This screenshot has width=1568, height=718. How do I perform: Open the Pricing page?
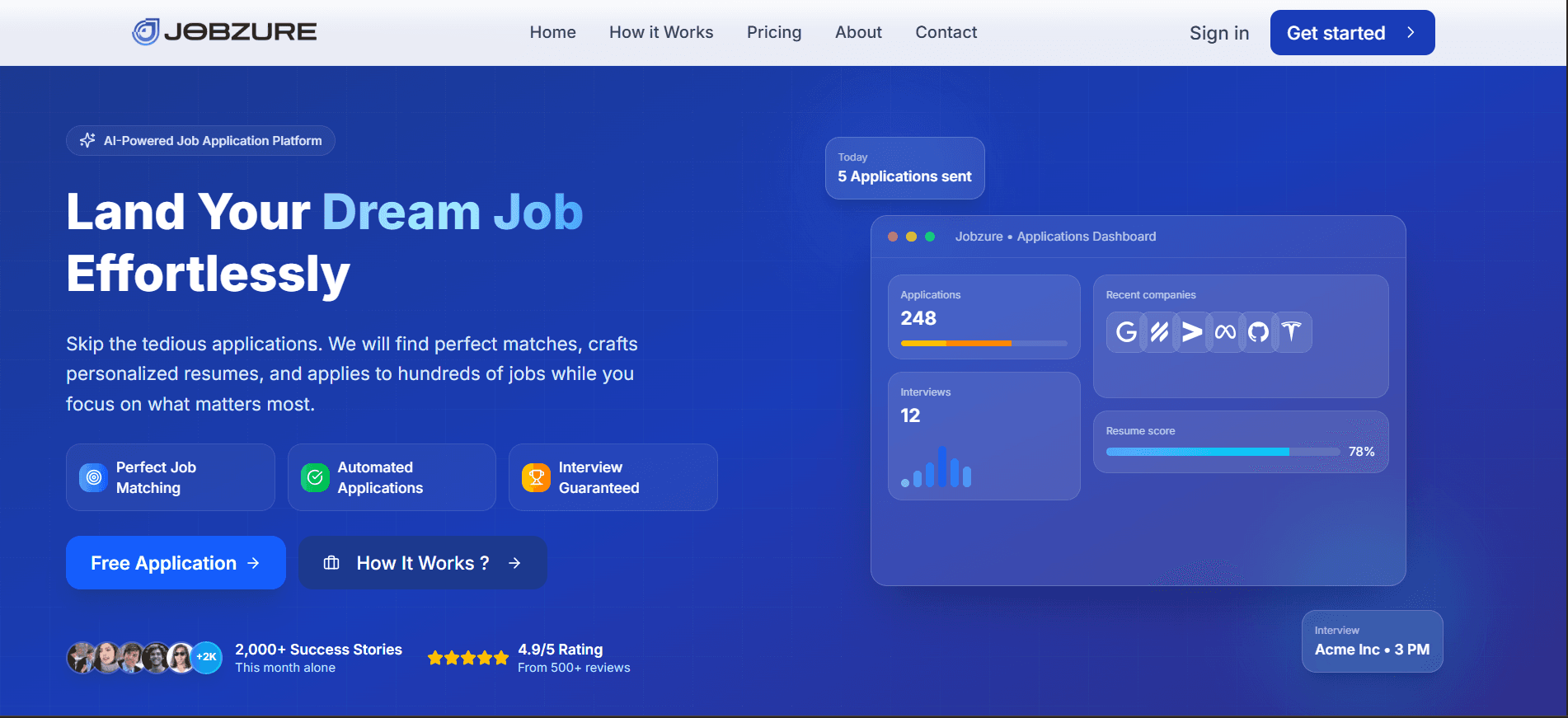click(x=774, y=32)
